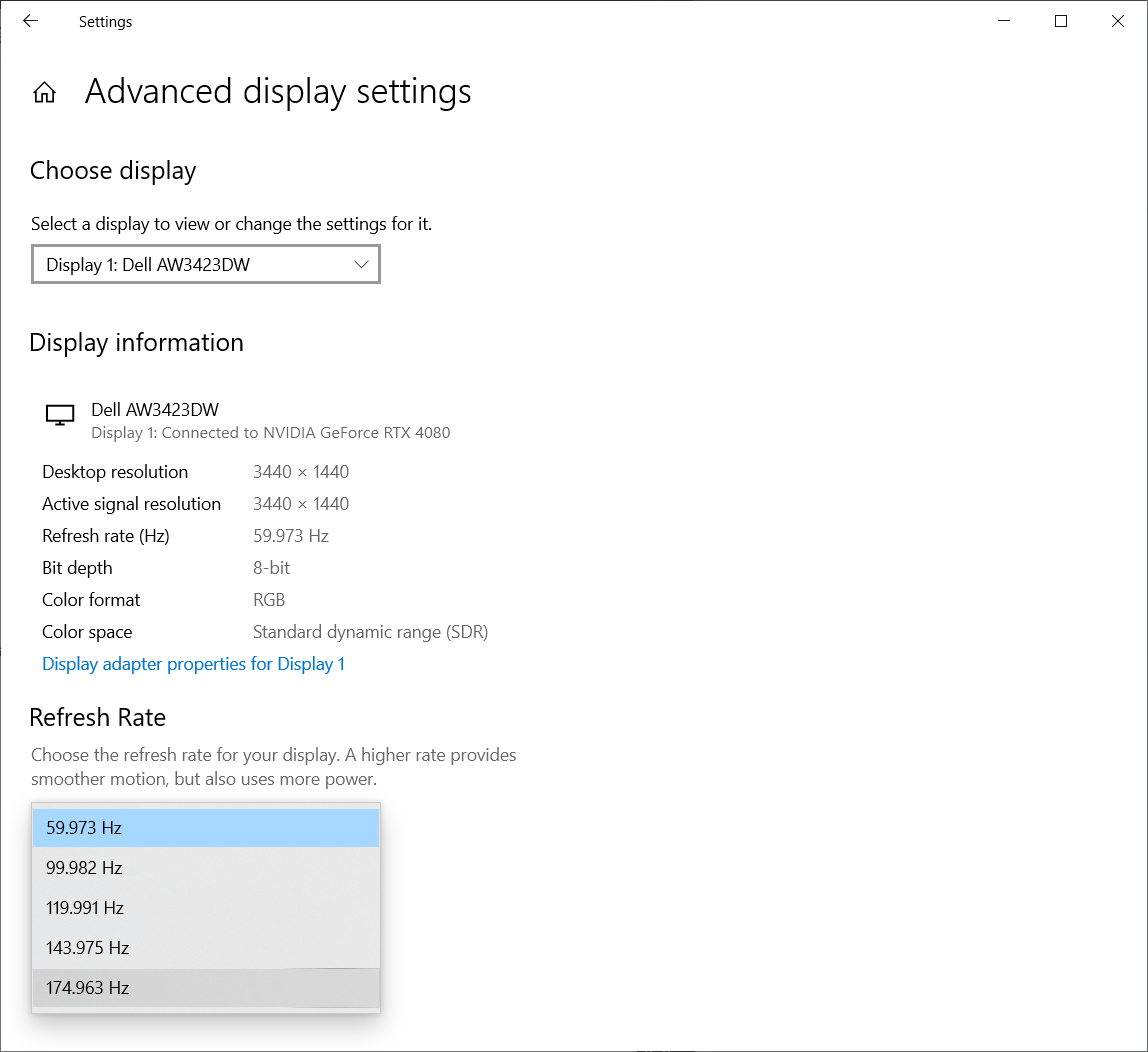The width and height of the screenshot is (1148, 1052).
Task: Set refresh rate to 143.975 Hz
Action: 206,947
